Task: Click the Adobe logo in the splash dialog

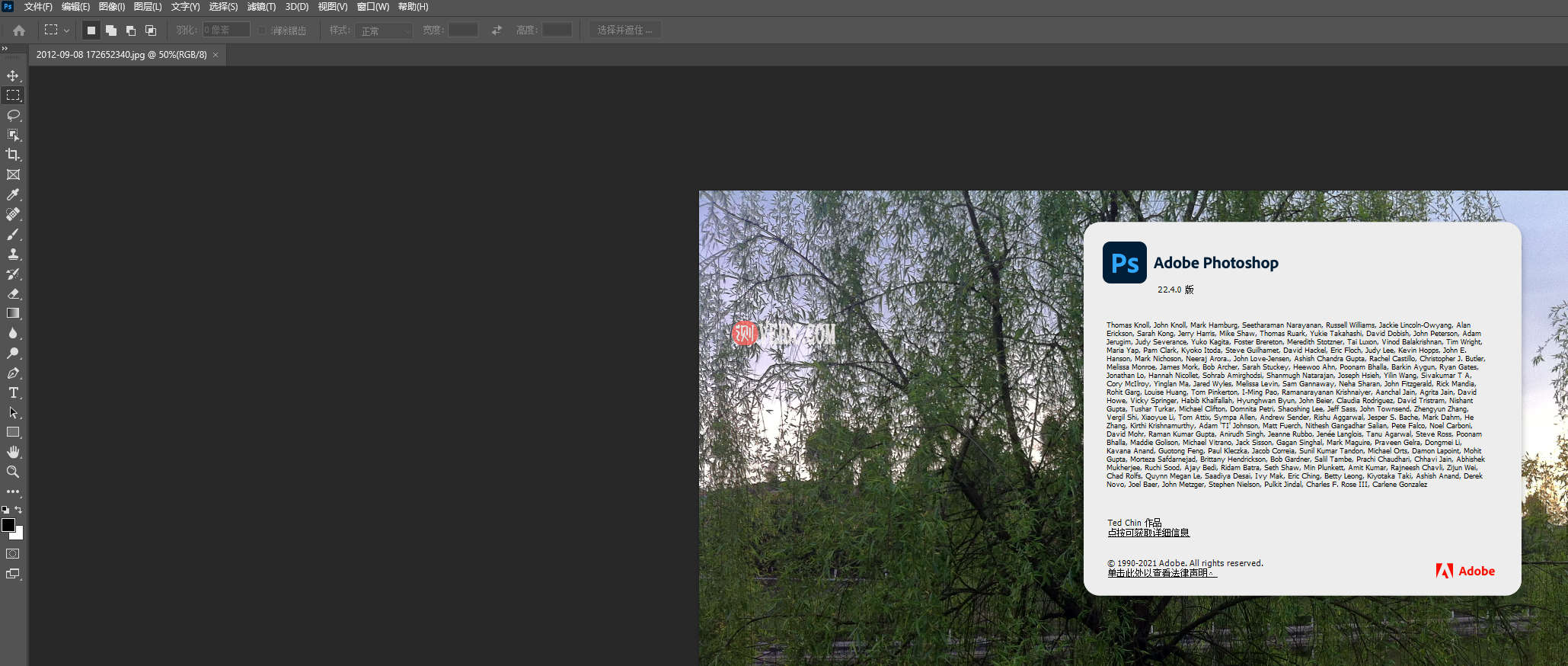Action: tap(1465, 571)
